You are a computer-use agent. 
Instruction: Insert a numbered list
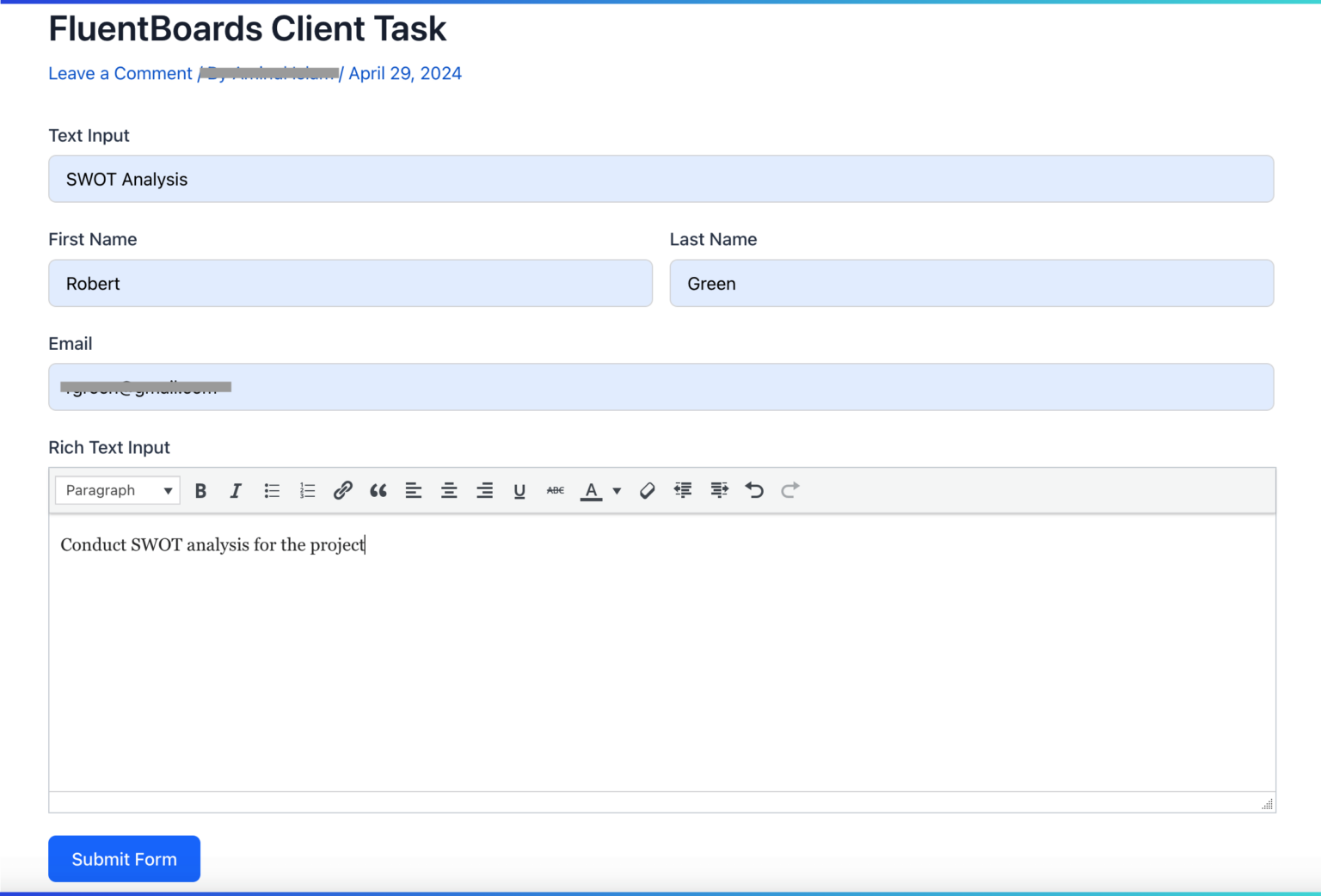(x=307, y=490)
